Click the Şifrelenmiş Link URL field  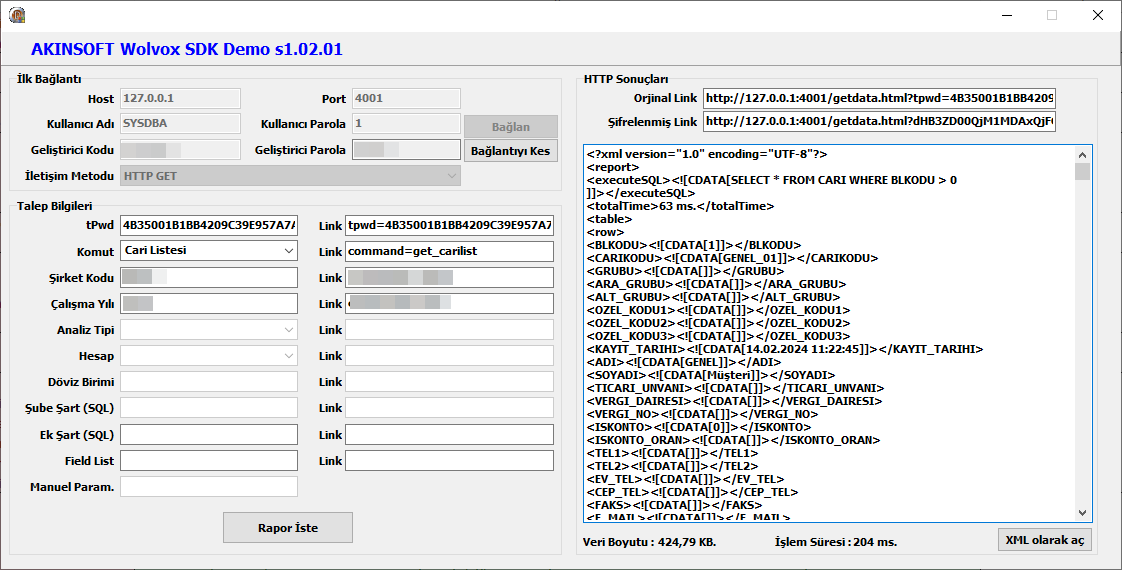coord(879,122)
